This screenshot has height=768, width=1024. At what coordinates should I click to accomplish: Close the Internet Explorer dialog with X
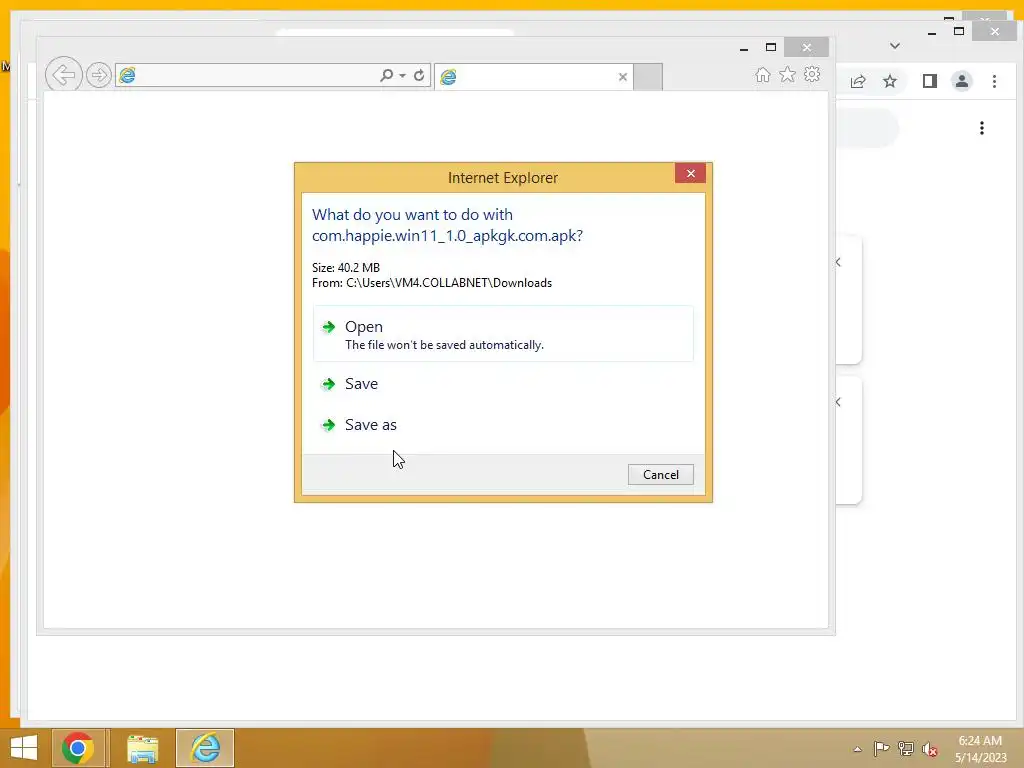690,173
